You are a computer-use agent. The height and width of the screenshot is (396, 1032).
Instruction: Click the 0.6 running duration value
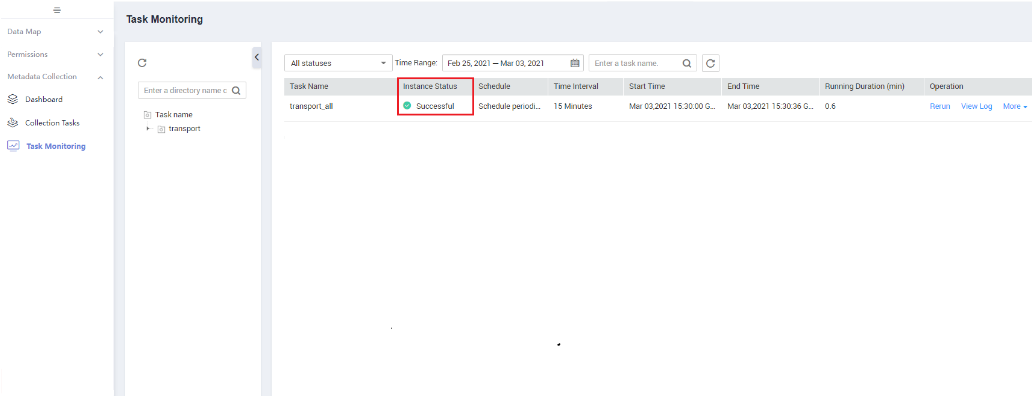click(830, 106)
